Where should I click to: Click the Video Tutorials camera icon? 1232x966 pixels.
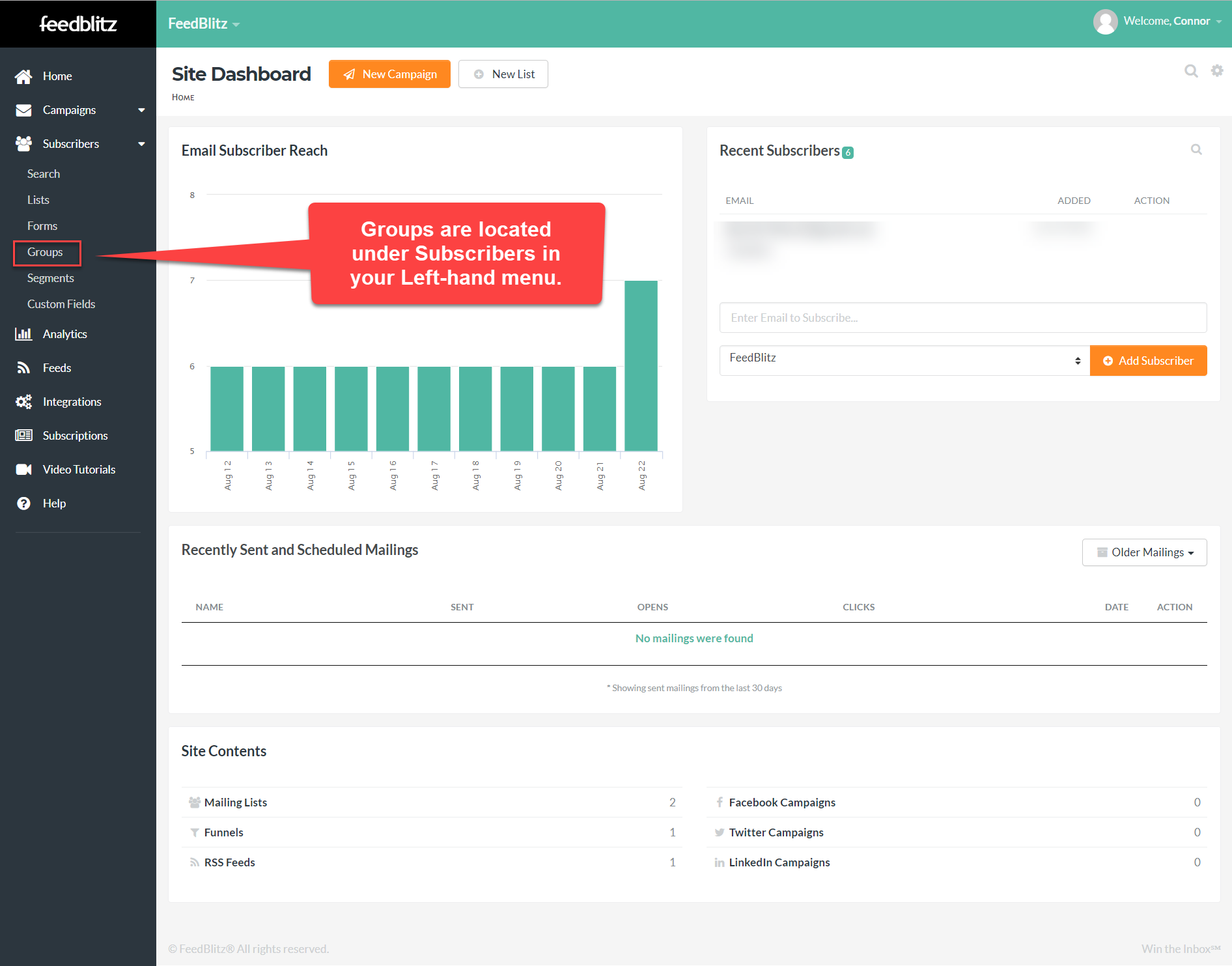click(23, 470)
